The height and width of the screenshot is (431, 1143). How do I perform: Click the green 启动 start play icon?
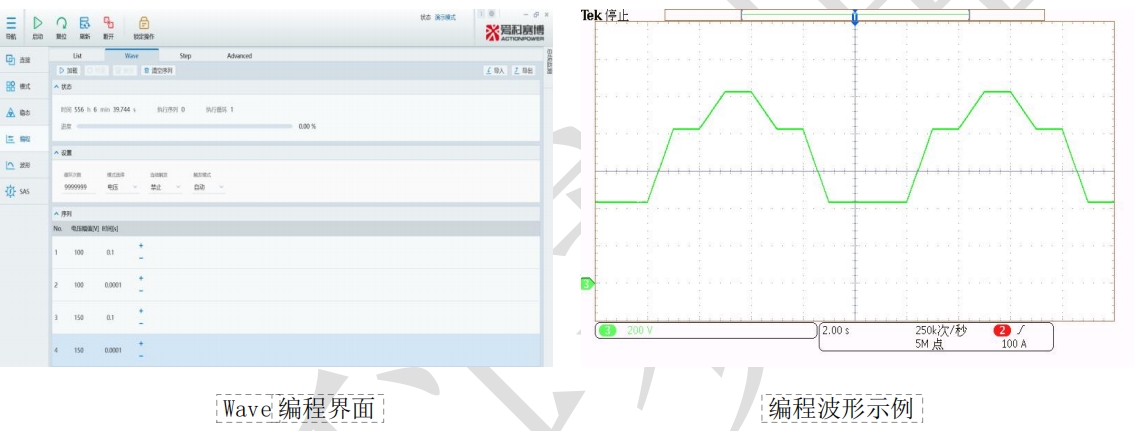pos(38,23)
